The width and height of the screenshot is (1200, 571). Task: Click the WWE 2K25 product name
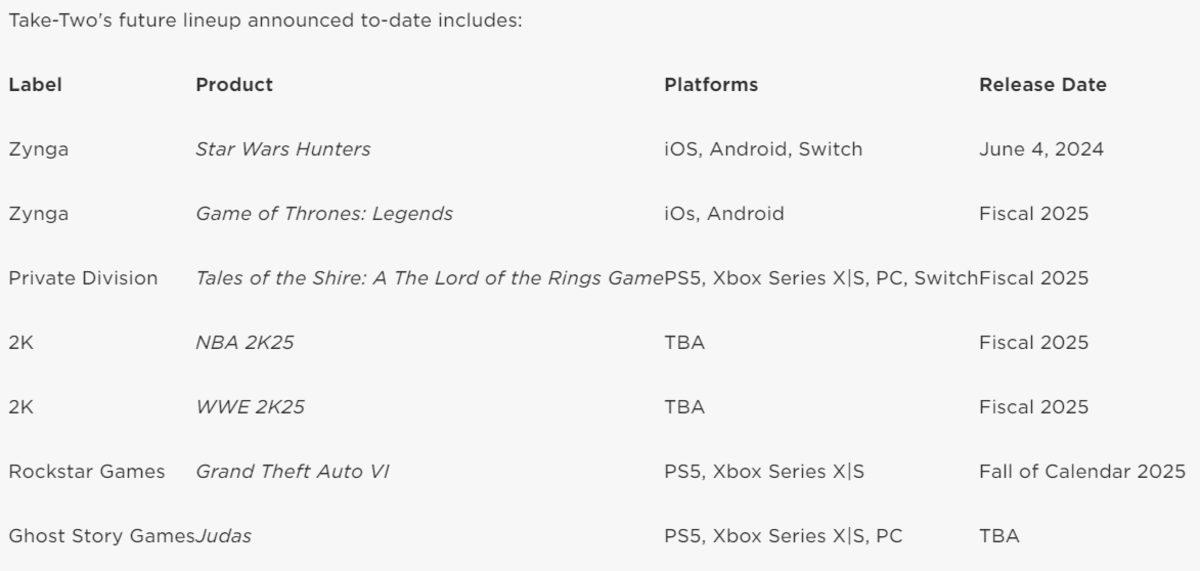250,407
